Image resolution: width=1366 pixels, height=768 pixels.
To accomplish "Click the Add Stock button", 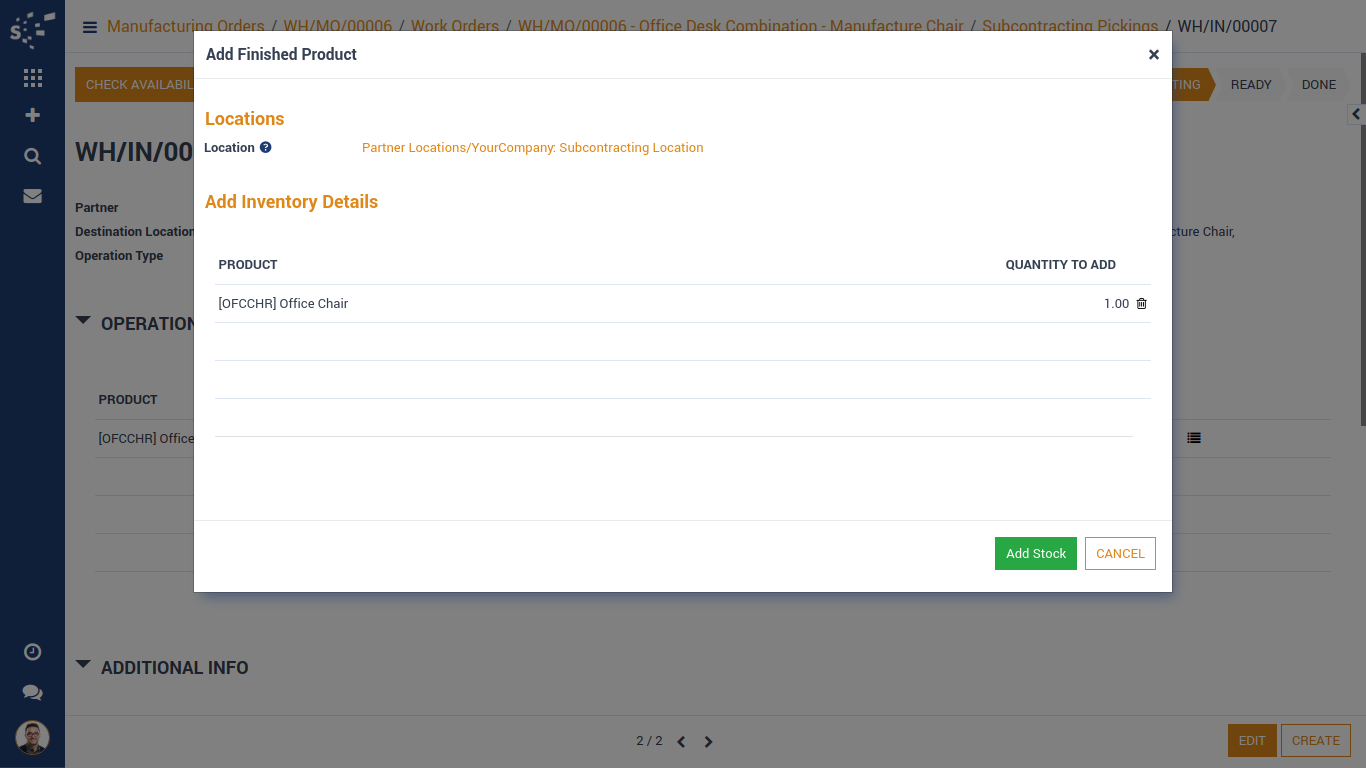I will point(1035,554).
